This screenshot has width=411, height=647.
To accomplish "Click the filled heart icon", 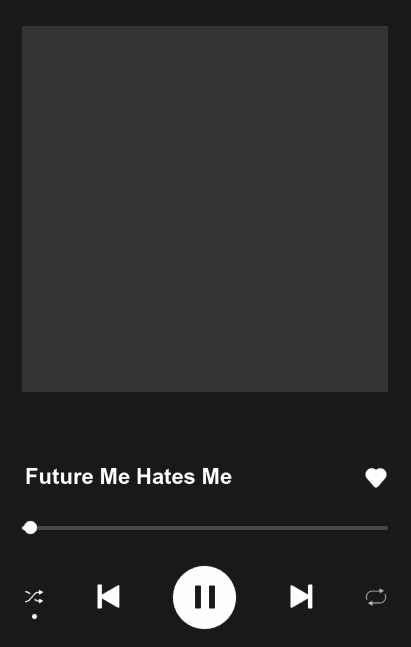I will pyautogui.click(x=376, y=478).
